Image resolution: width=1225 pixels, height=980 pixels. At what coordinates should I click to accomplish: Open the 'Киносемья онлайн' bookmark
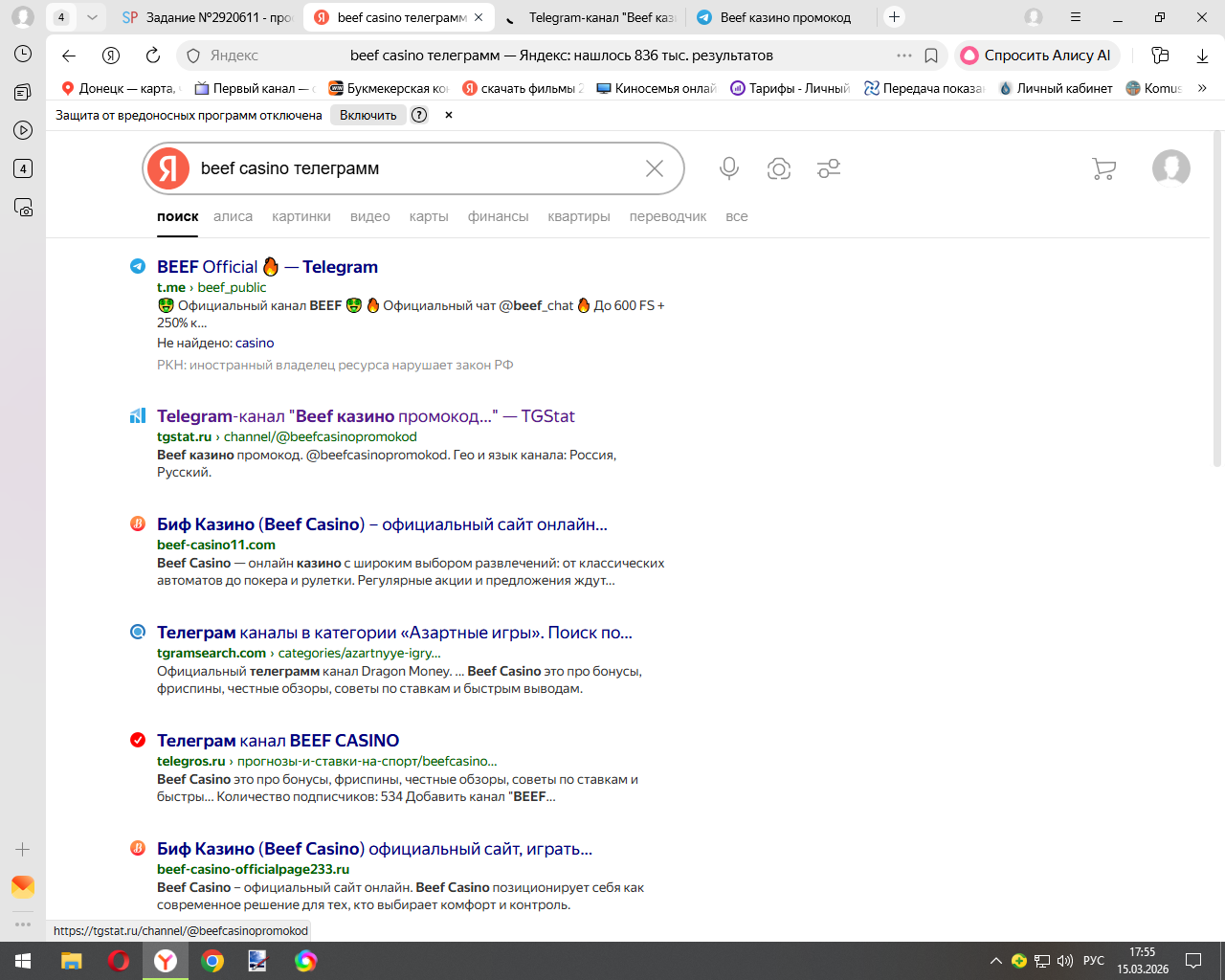pyautogui.click(x=656, y=88)
